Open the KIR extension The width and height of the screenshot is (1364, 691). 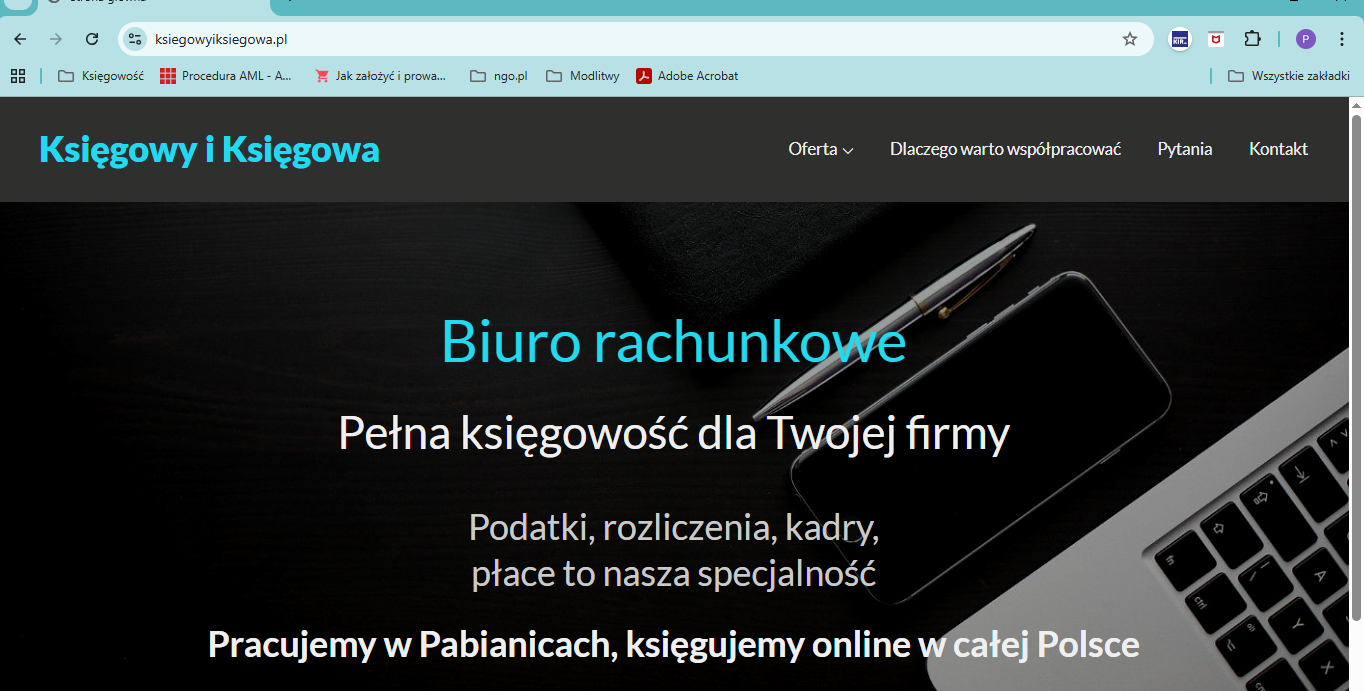click(1180, 39)
